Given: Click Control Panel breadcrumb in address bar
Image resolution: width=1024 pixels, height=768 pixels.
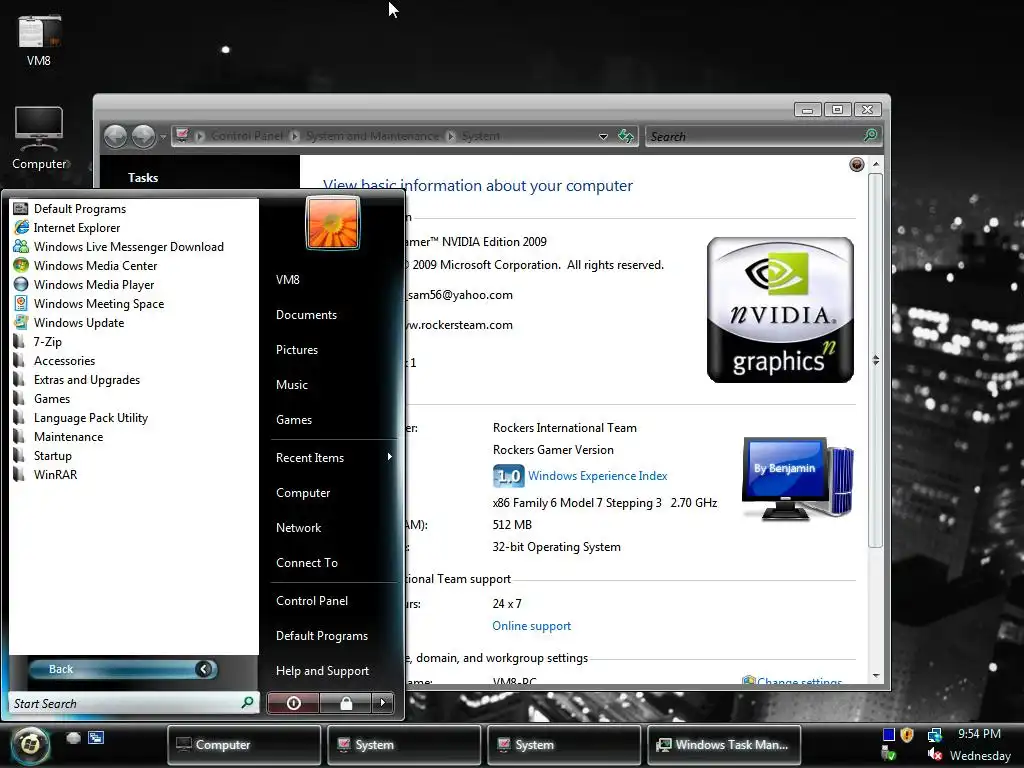Looking at the screenshot, I should [x=247, y=136].
